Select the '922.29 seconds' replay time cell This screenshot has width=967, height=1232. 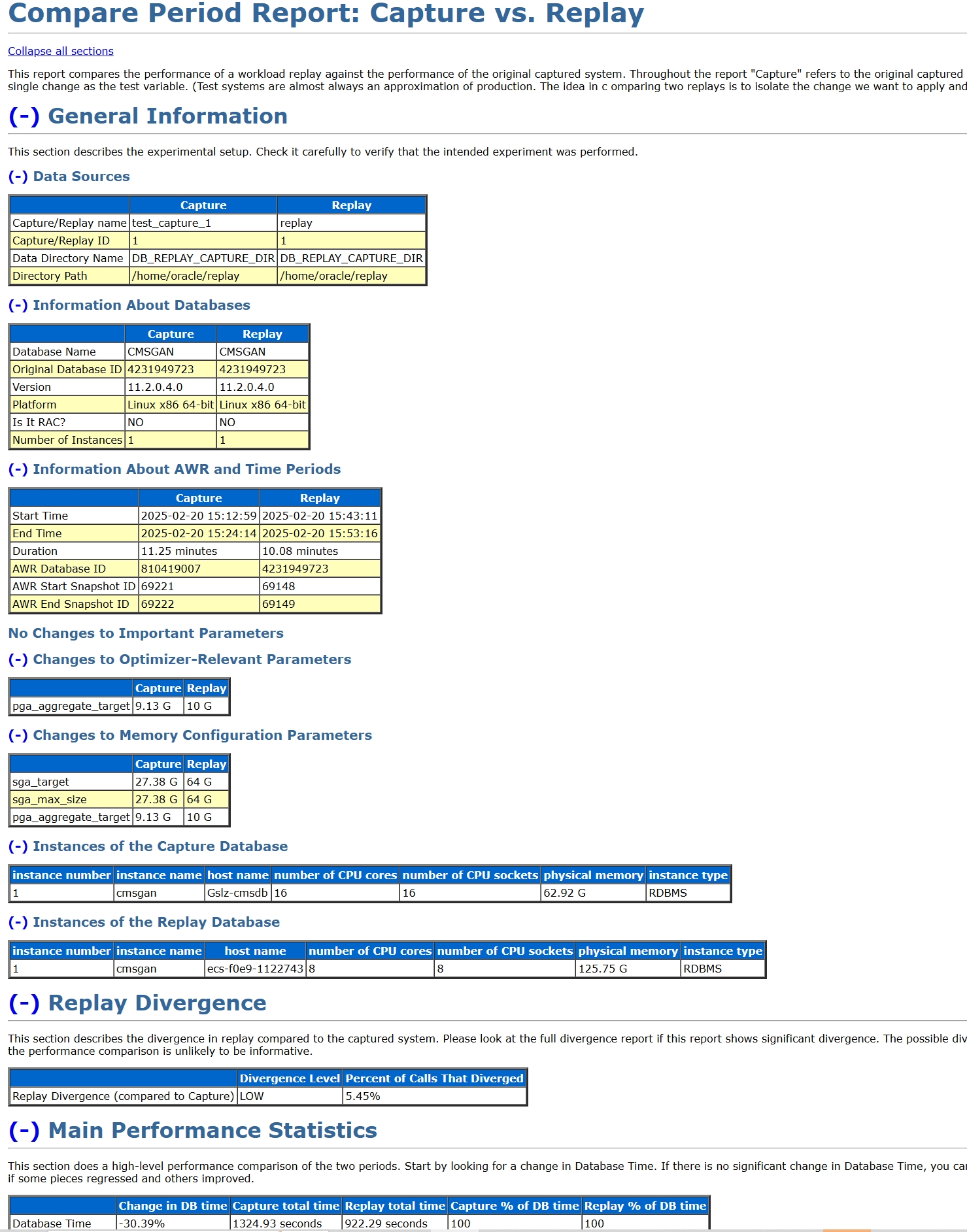[396, 1224]
